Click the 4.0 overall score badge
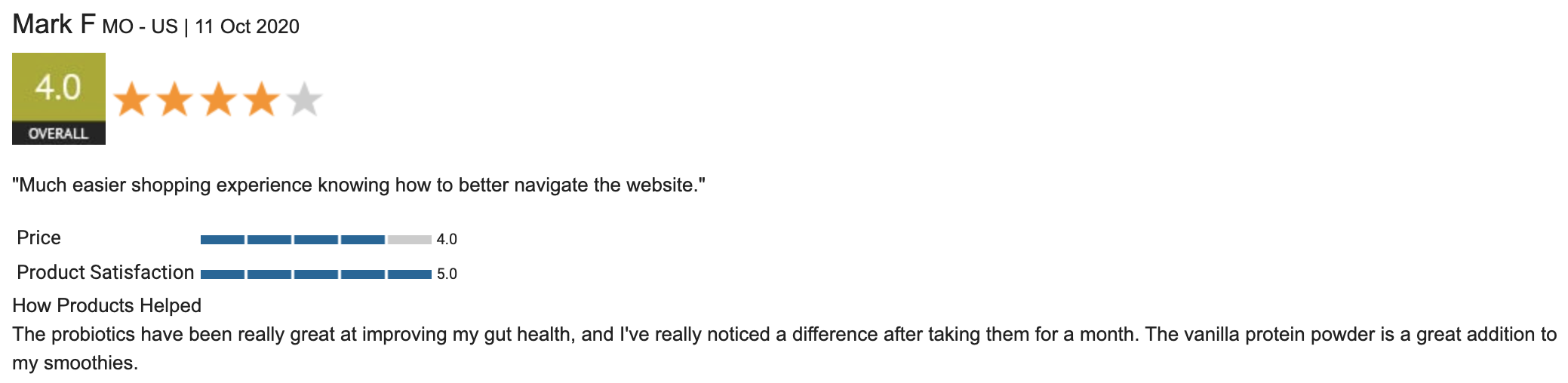1568x383 pixels. click(x=58, y=87)
